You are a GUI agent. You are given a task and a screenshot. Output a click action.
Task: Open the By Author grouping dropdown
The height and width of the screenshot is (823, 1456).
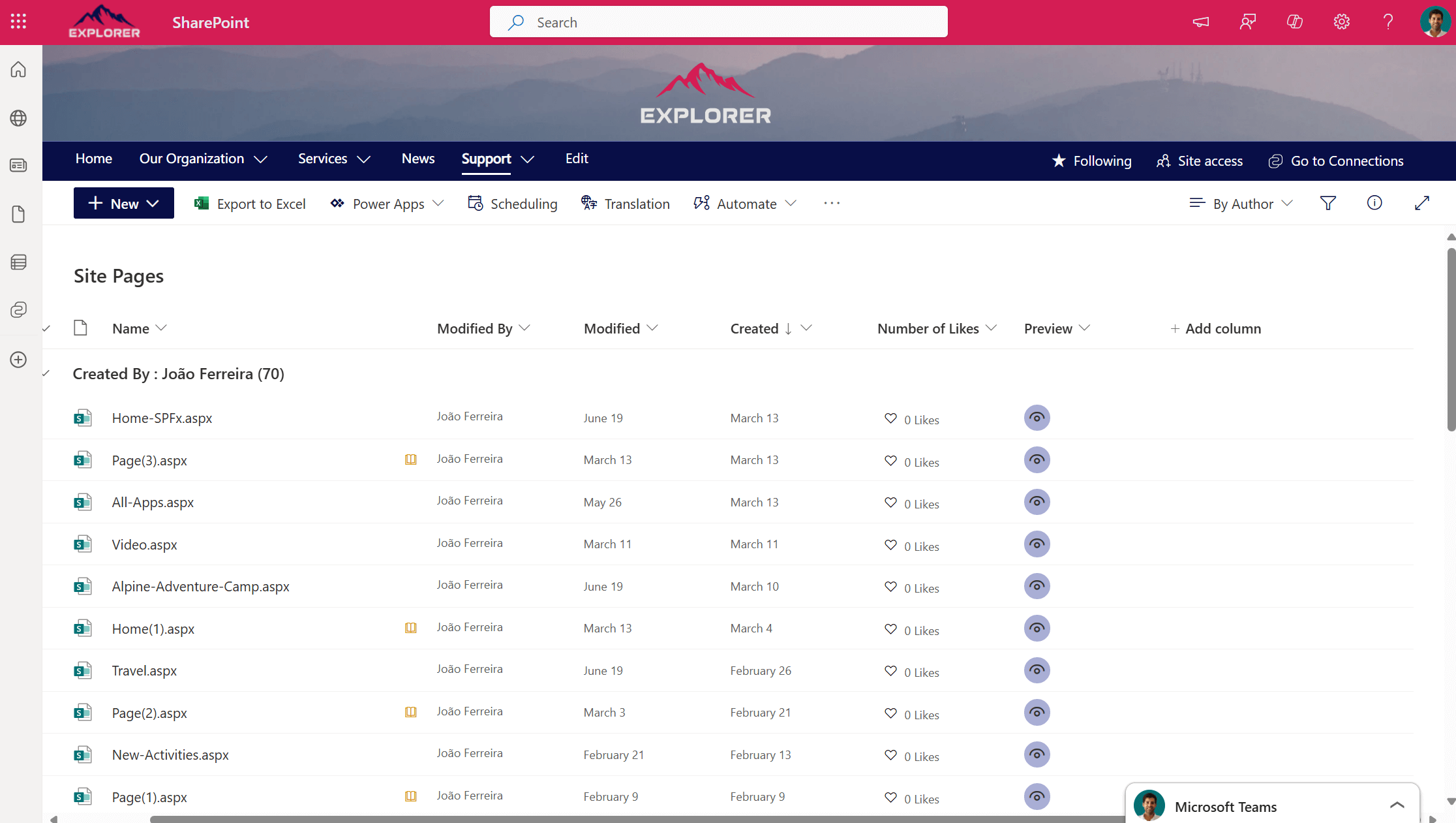pyautogui.click(x=1240, y=203)
